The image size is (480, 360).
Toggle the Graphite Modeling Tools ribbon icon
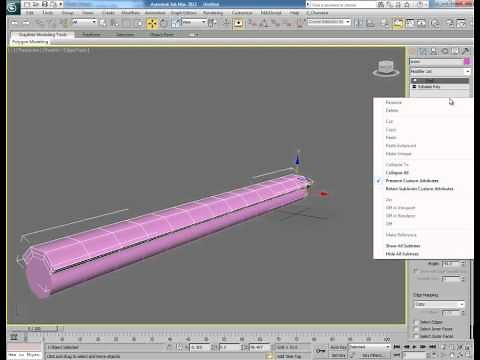click(x=398, y=23)
